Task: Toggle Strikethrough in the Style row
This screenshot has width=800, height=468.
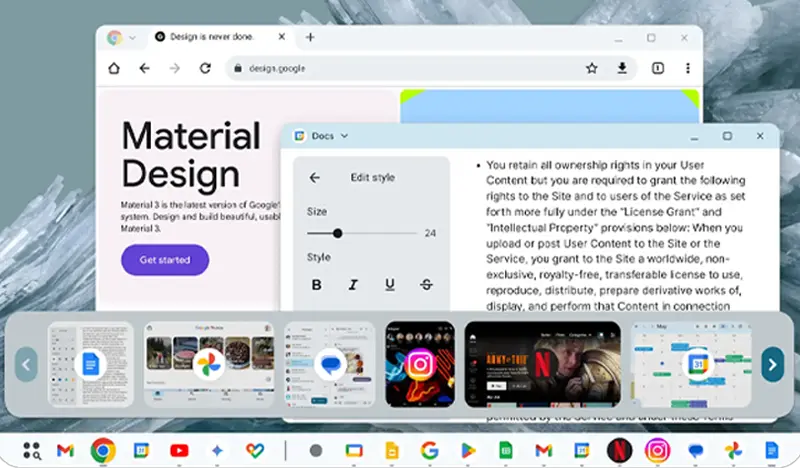Action: [427, 285]
